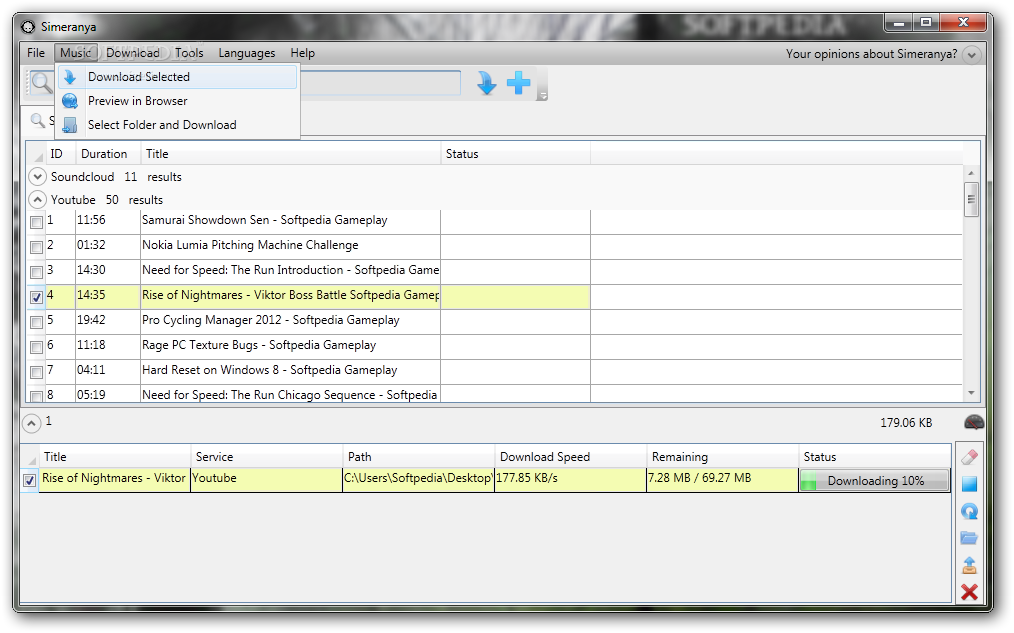Image resolution: width=1014 pixels, height=633 pixels.
Task: Click the small search tab magnifier icon
Action: [38, 120]
